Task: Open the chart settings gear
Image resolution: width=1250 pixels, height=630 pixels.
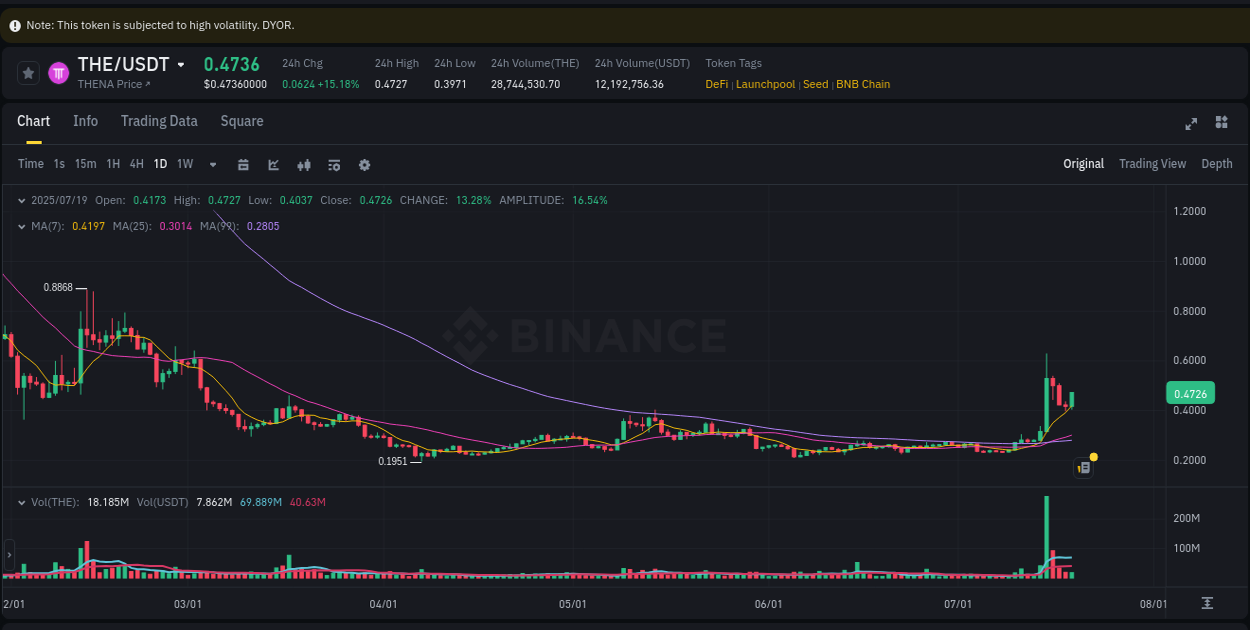Action: [364, 164]
